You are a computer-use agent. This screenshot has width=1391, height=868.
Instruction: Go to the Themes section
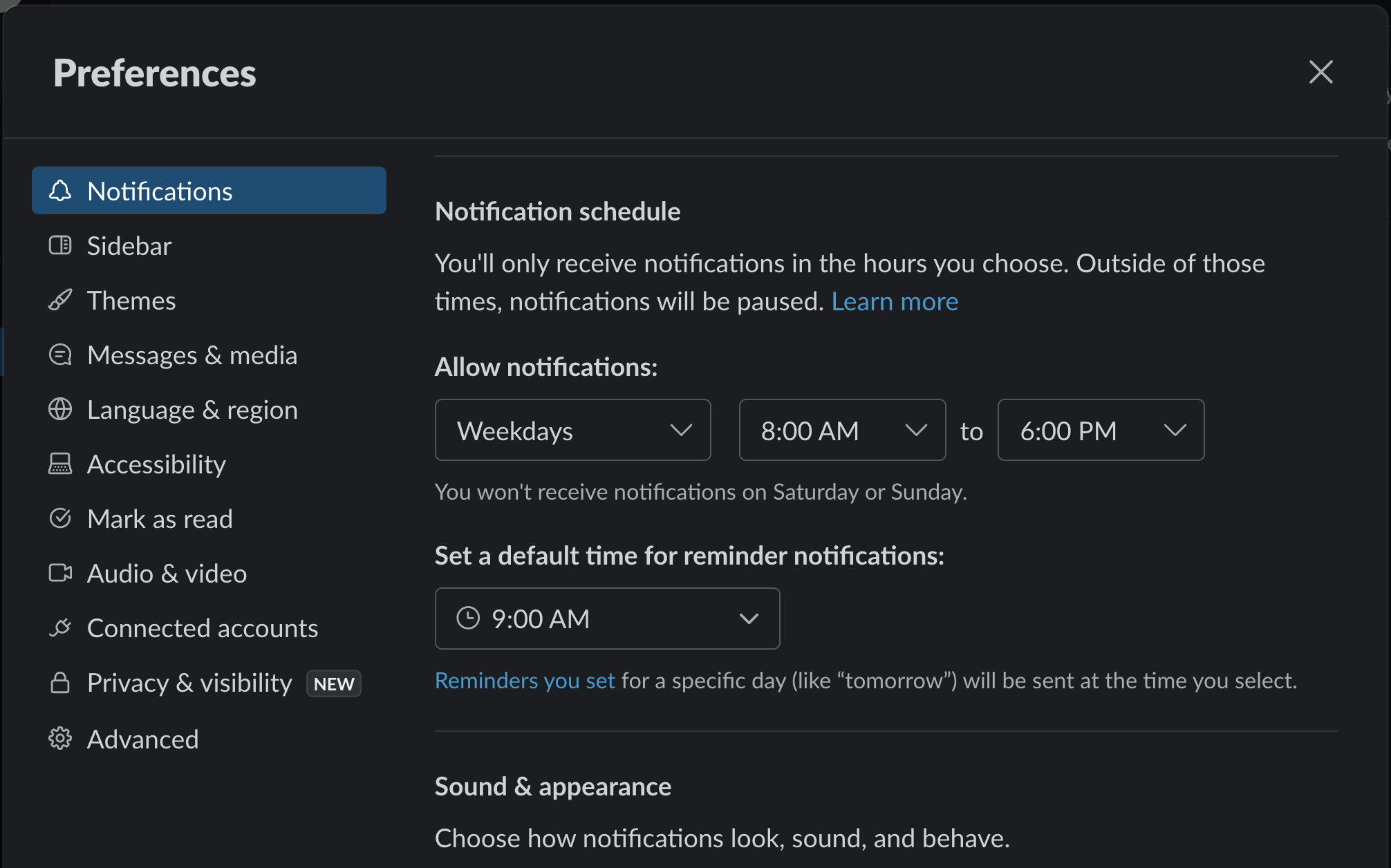coord(209,300)
